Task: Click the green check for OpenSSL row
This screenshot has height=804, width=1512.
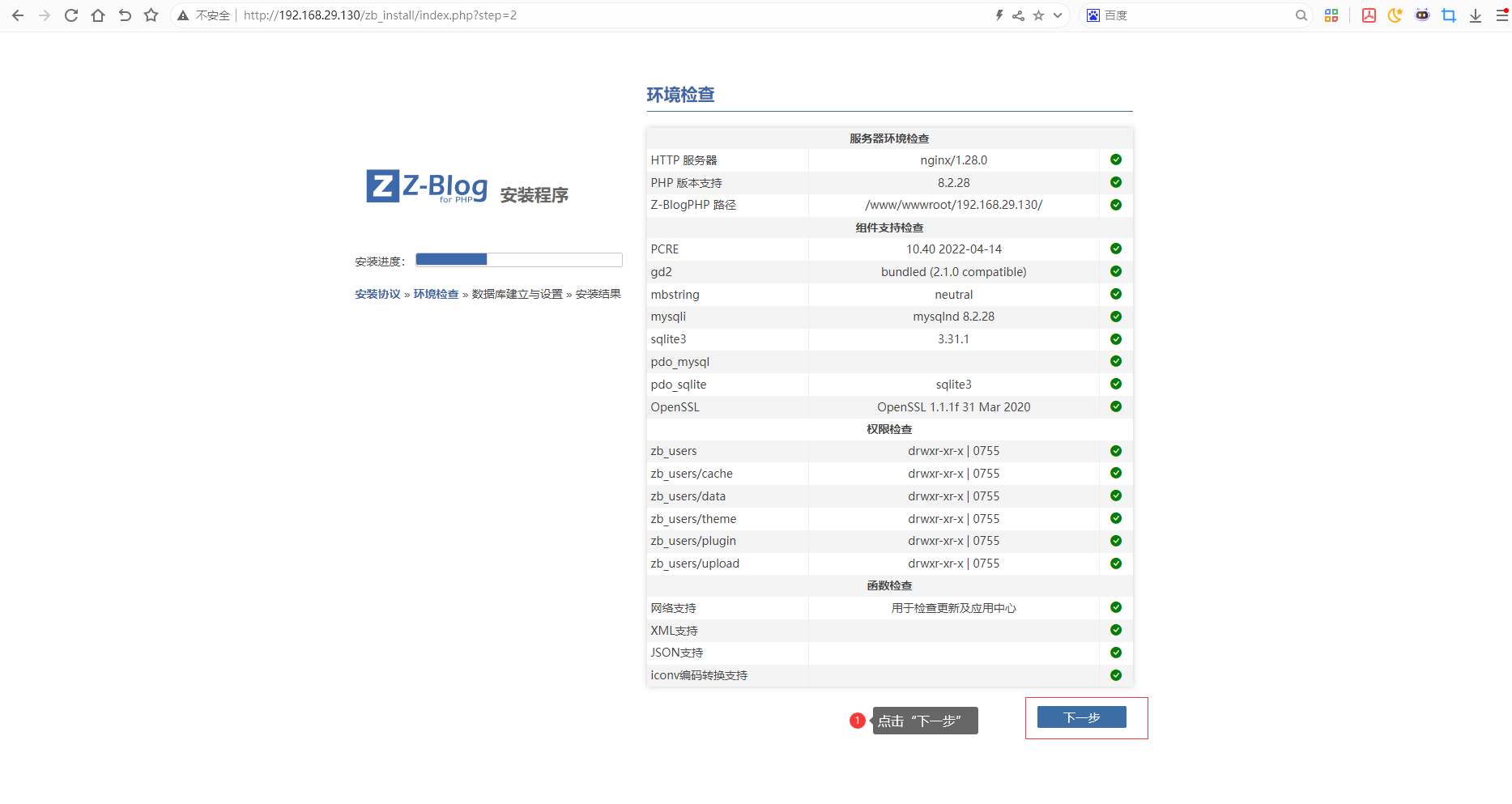Action: point(1116,406)
